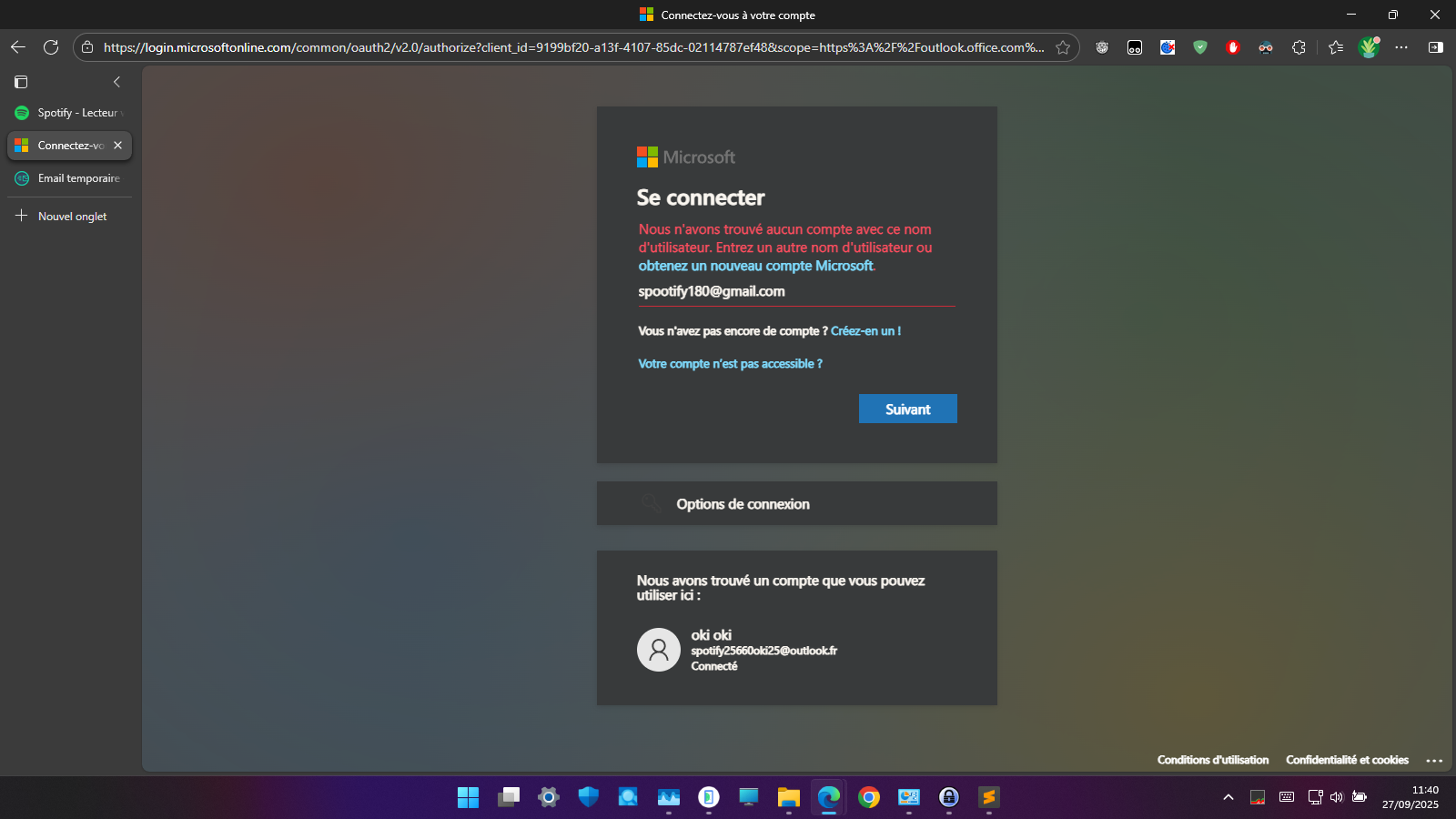Open the red stop-hand extension
Image resolution: width=1456 pixels, height=819 pixels.
(x=1233, y=47)
